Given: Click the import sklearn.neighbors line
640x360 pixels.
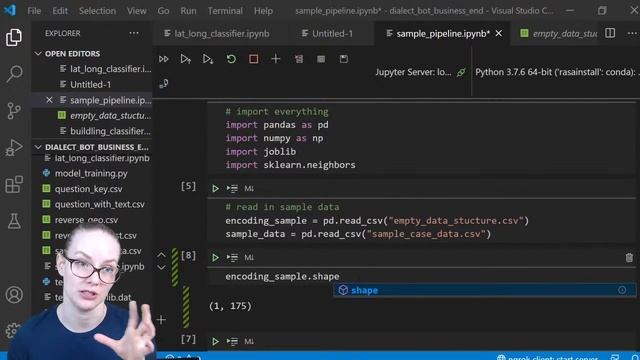Looking at the screenshot, I should pos(290,165).
